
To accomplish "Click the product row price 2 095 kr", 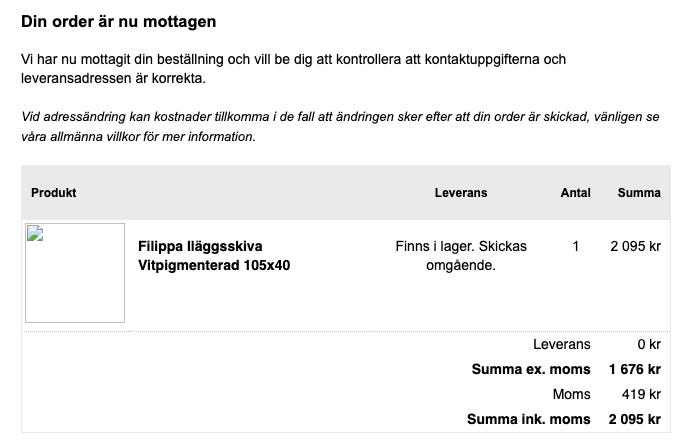I will coord(636,246).
